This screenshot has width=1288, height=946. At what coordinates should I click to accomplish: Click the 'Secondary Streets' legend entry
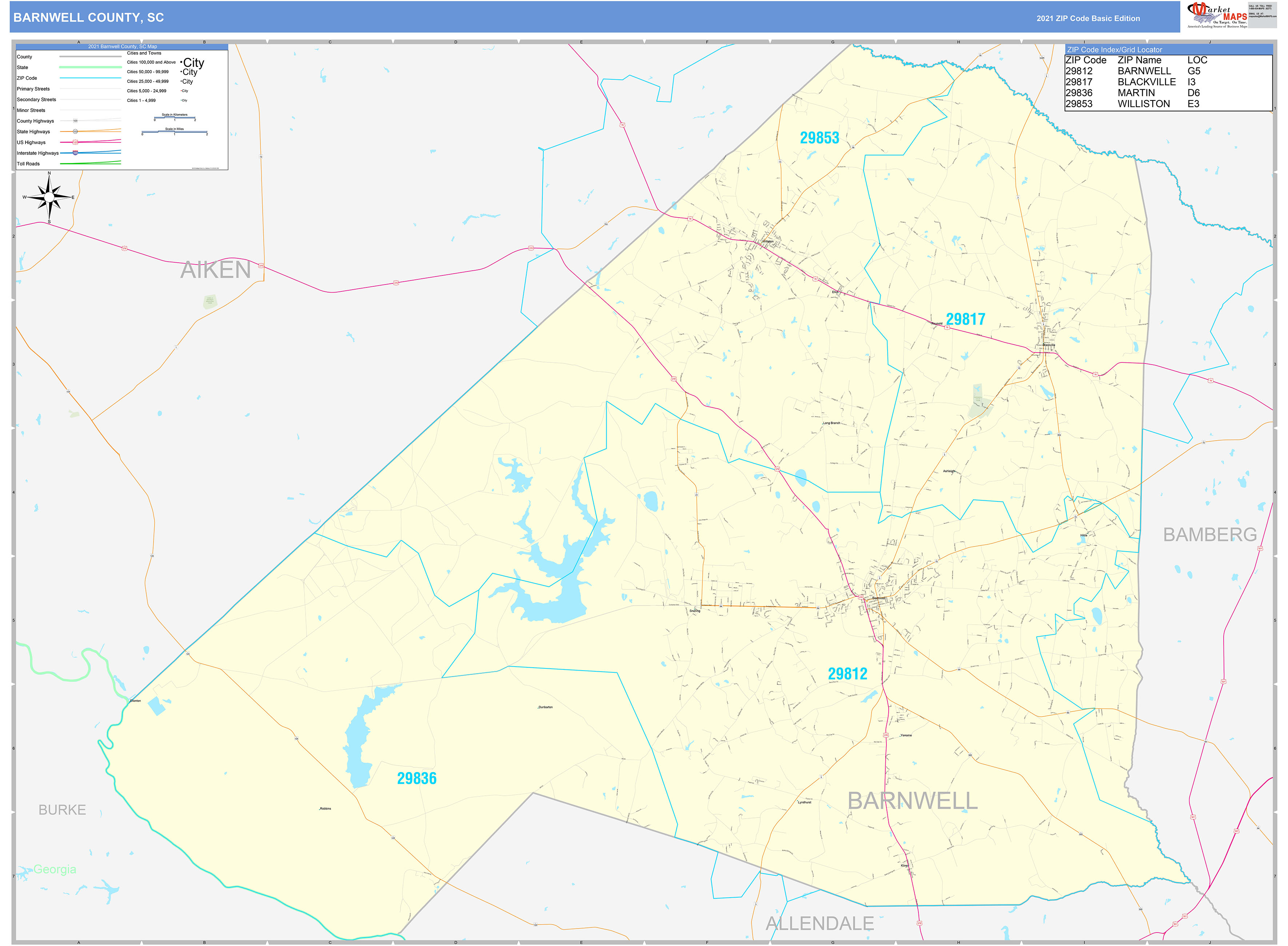[x=37, y=100]
